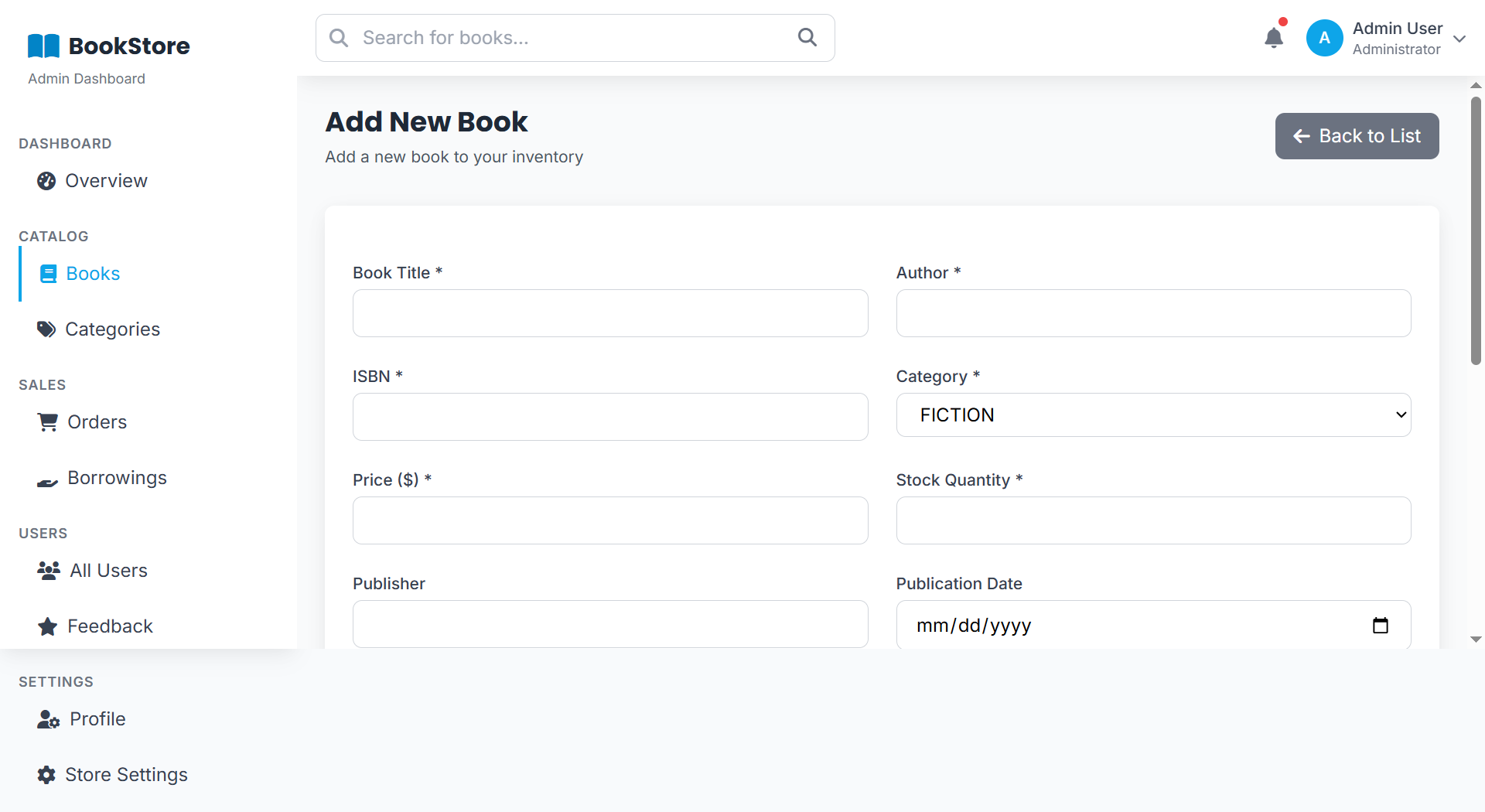Click the BookStore open-book logo icon
The width and height of the screenshot is (1485, 812).
[x=43, y=46]
